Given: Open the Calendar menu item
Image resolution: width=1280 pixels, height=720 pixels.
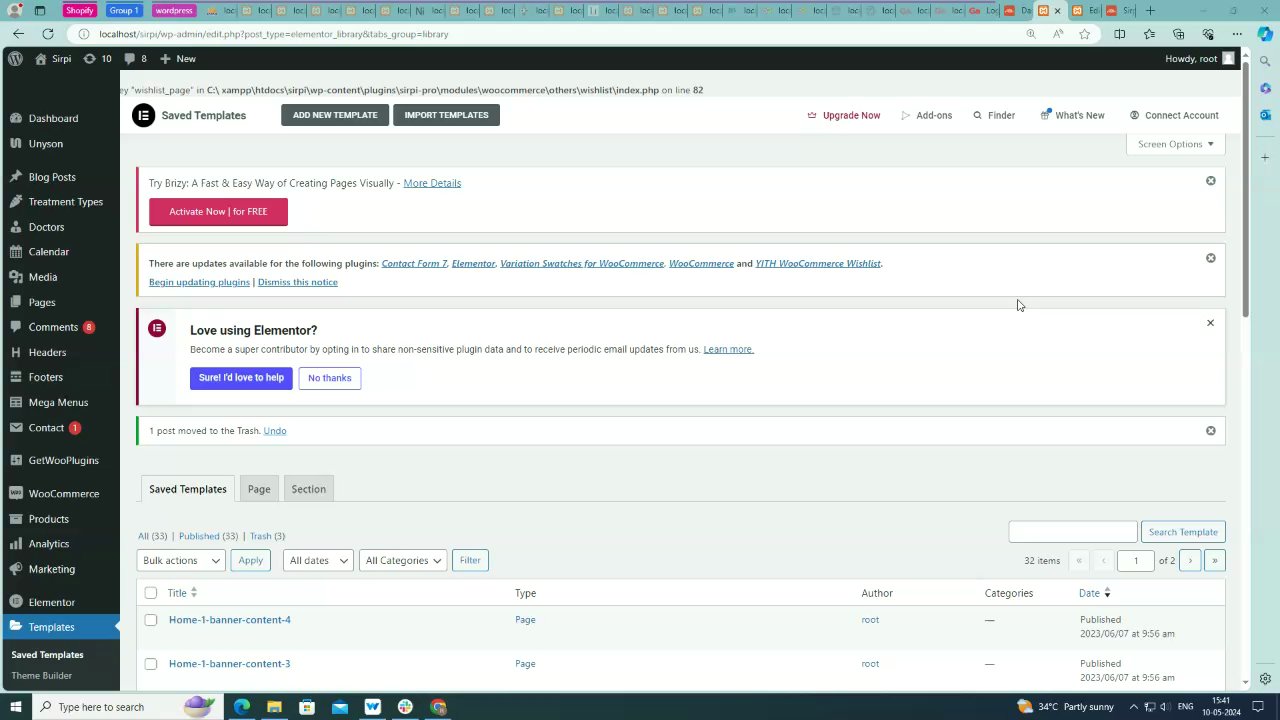Looking at the screenshot, I should click(48, 252).
